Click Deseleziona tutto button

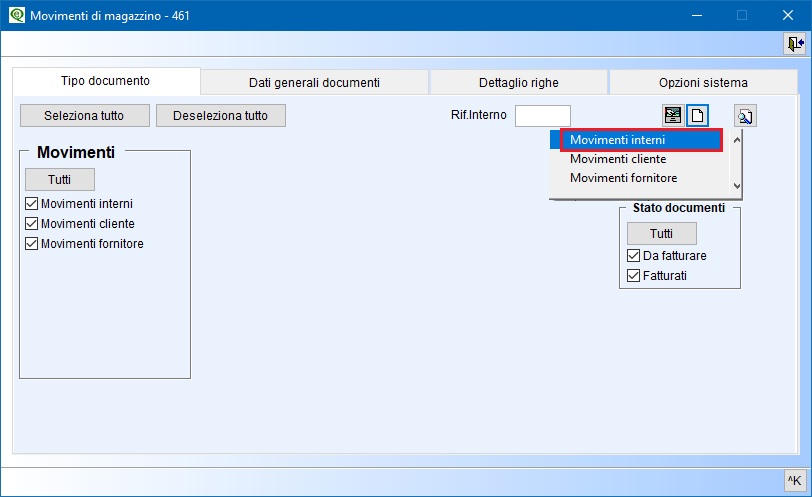221,115
